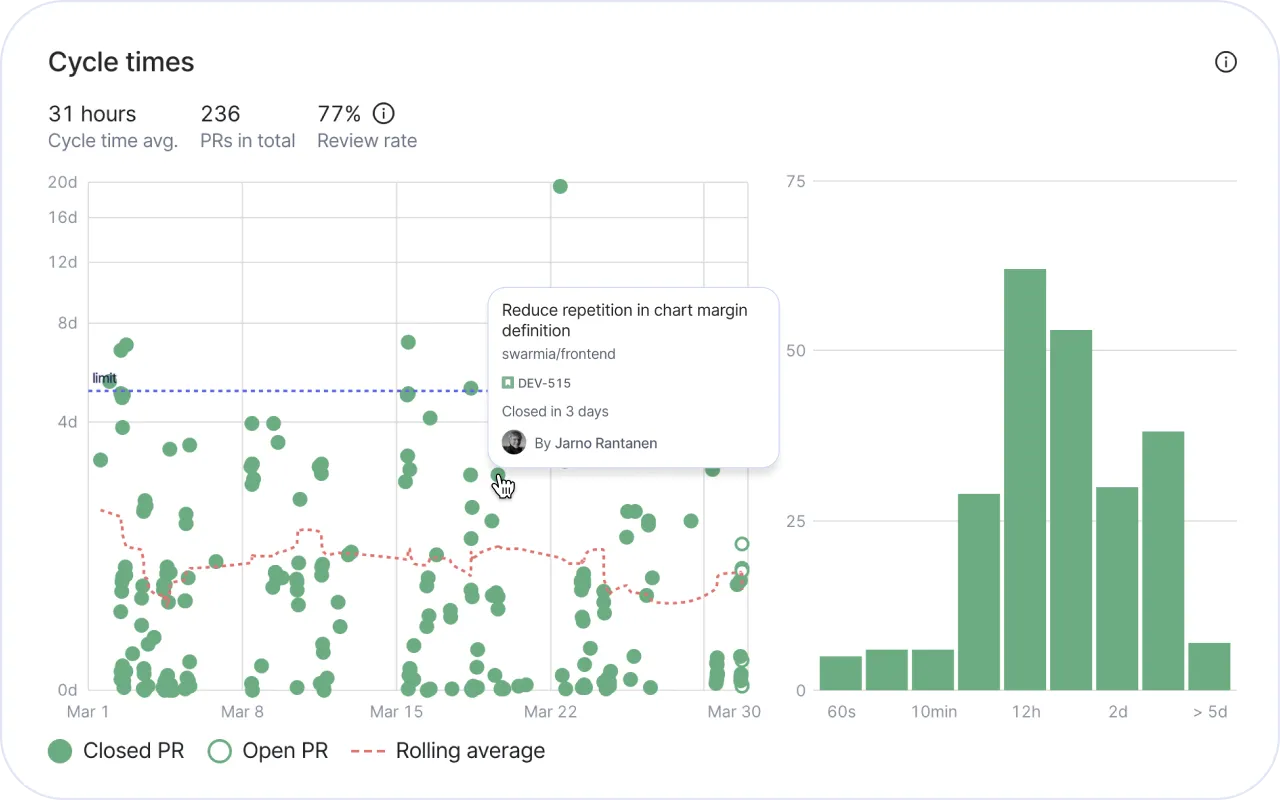Click the info icon beside the Cycle times title
This screenshot has height=800, width=1280.
click(x=1225, y=62)
